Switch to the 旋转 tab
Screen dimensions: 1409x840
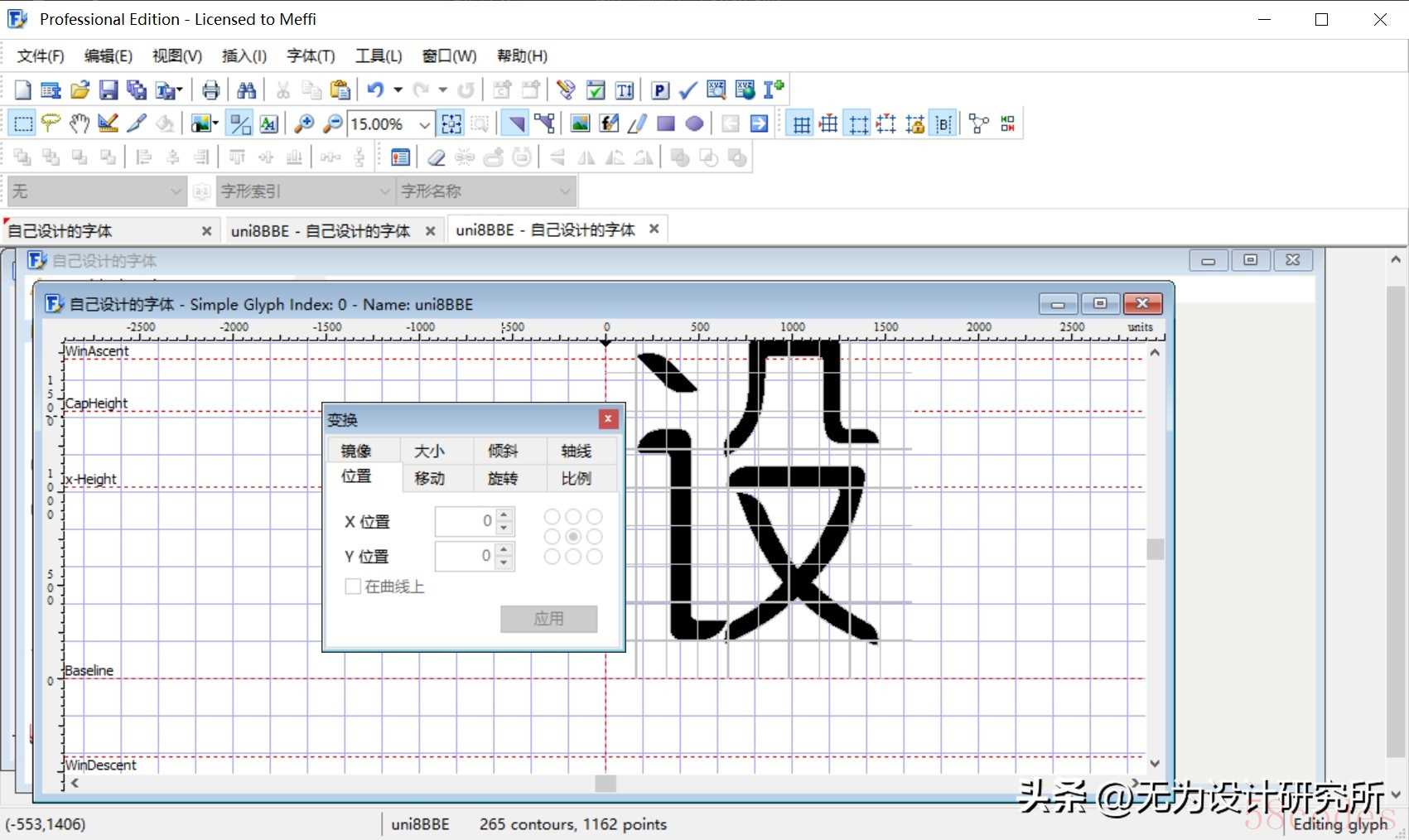503,478
